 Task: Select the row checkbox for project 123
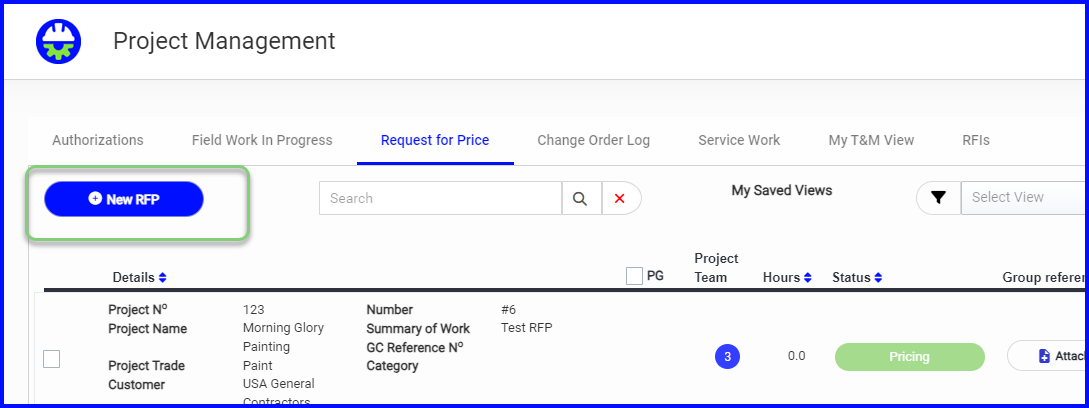coord(51,359)
